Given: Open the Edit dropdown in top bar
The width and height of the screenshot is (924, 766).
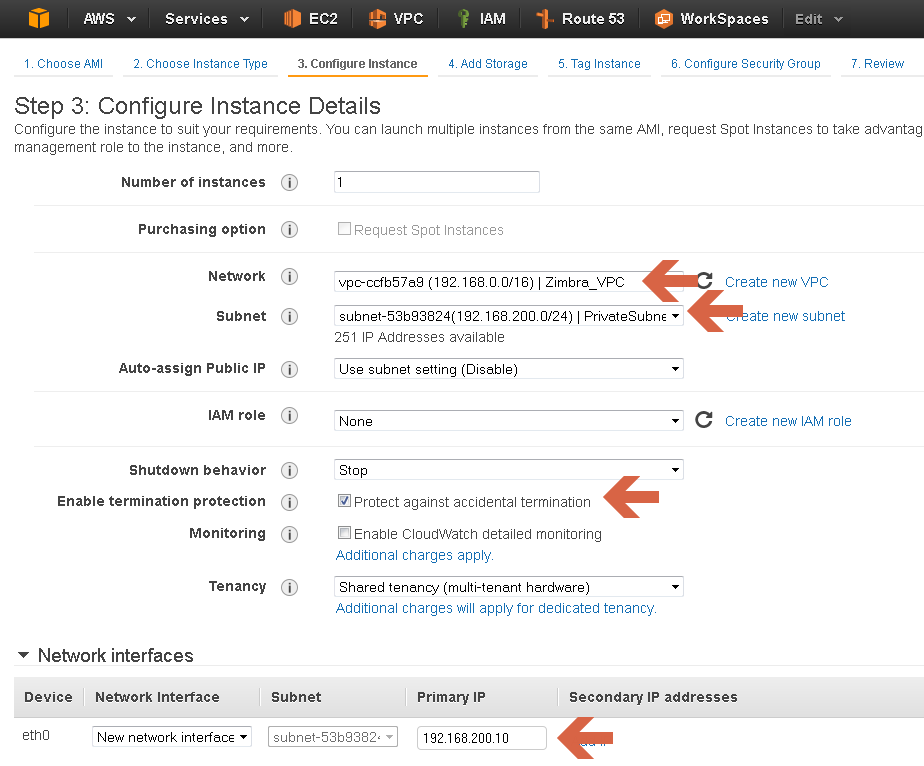Looking at the screenshot, I should 819,19.
